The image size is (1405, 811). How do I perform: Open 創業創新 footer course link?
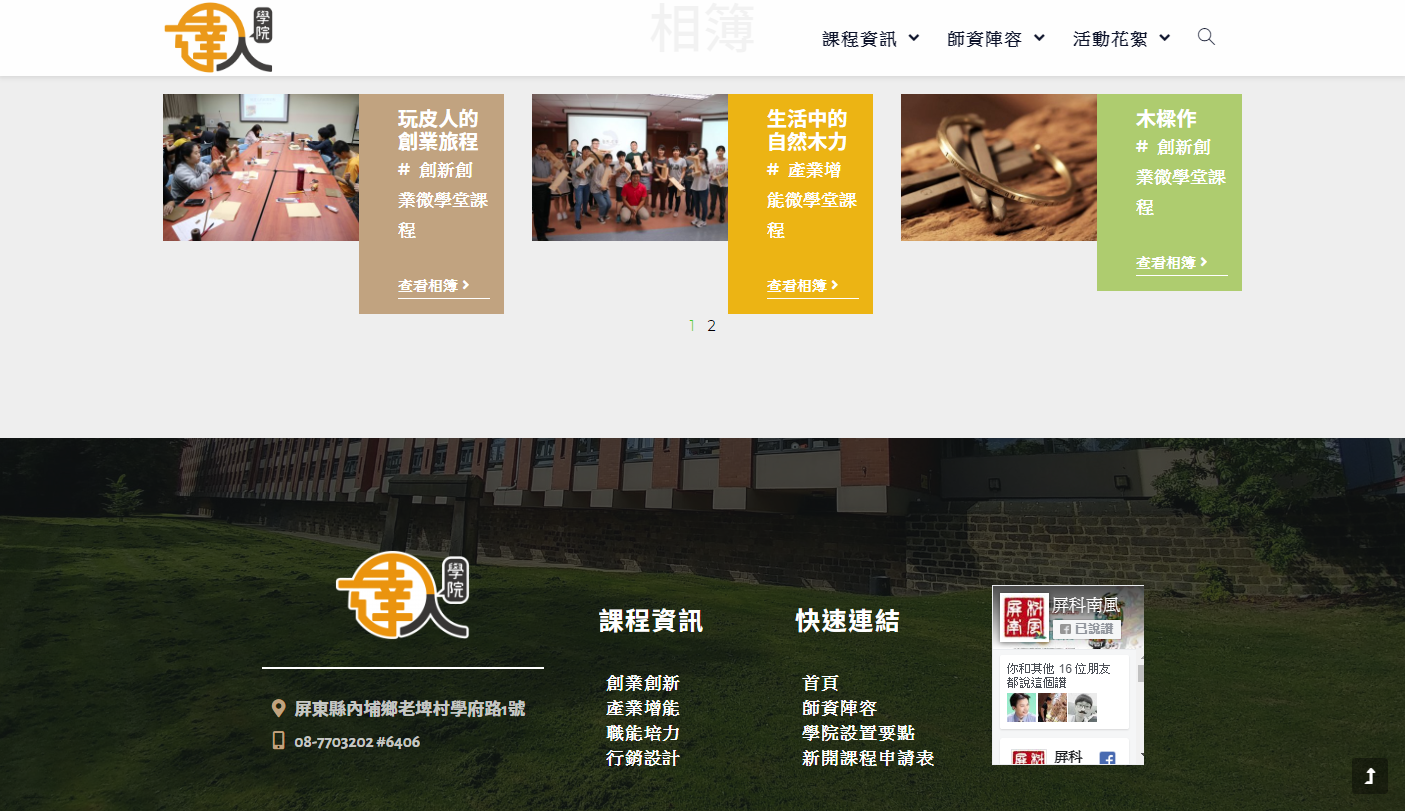click(642, 684)
